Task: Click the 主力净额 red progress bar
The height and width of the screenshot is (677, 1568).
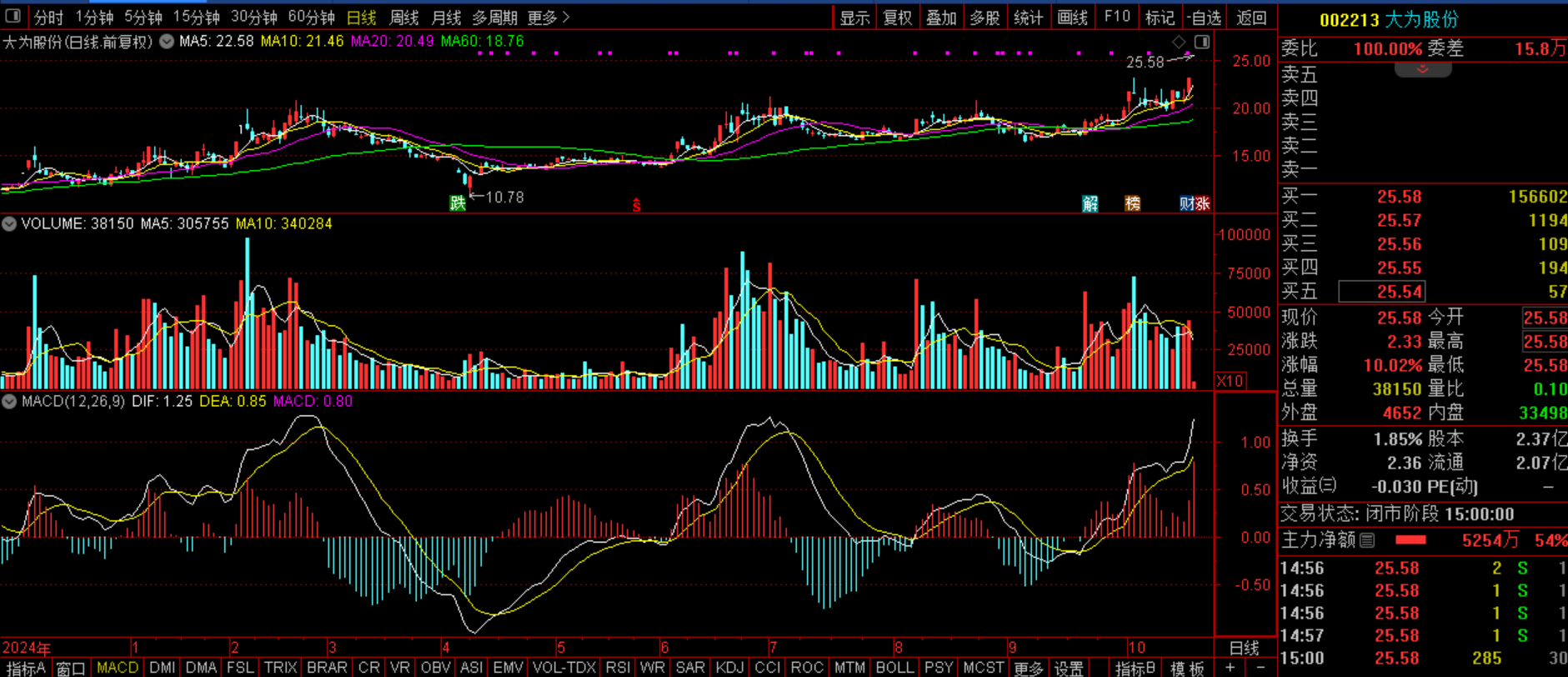Action: (x=1410, y=540)
